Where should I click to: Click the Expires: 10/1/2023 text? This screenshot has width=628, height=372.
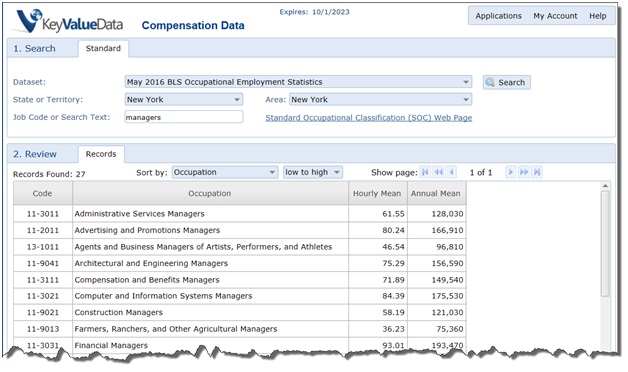click(x=314, y=12)
